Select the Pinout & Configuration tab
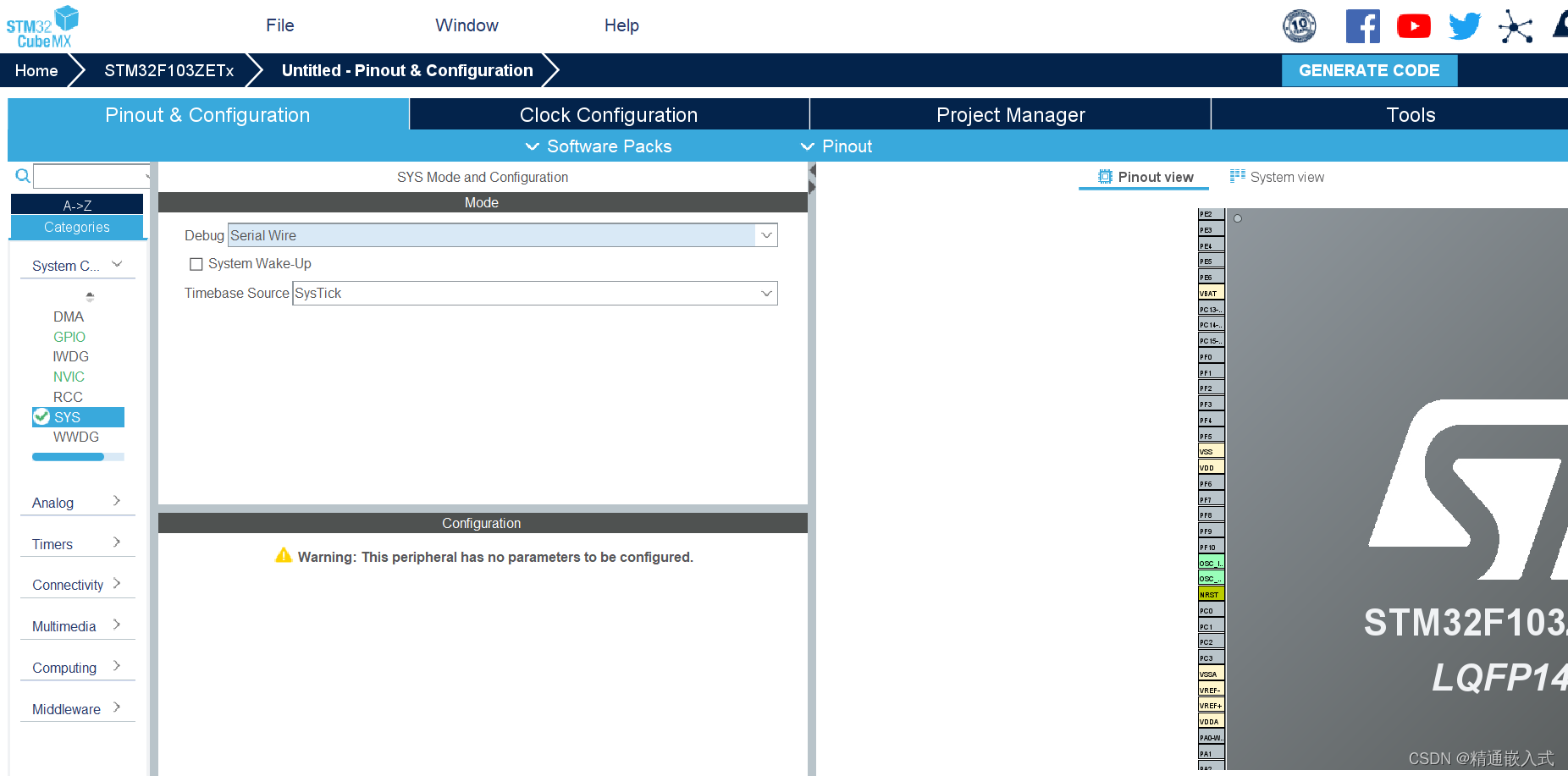 pyautogui.click(x=207, y=114)
